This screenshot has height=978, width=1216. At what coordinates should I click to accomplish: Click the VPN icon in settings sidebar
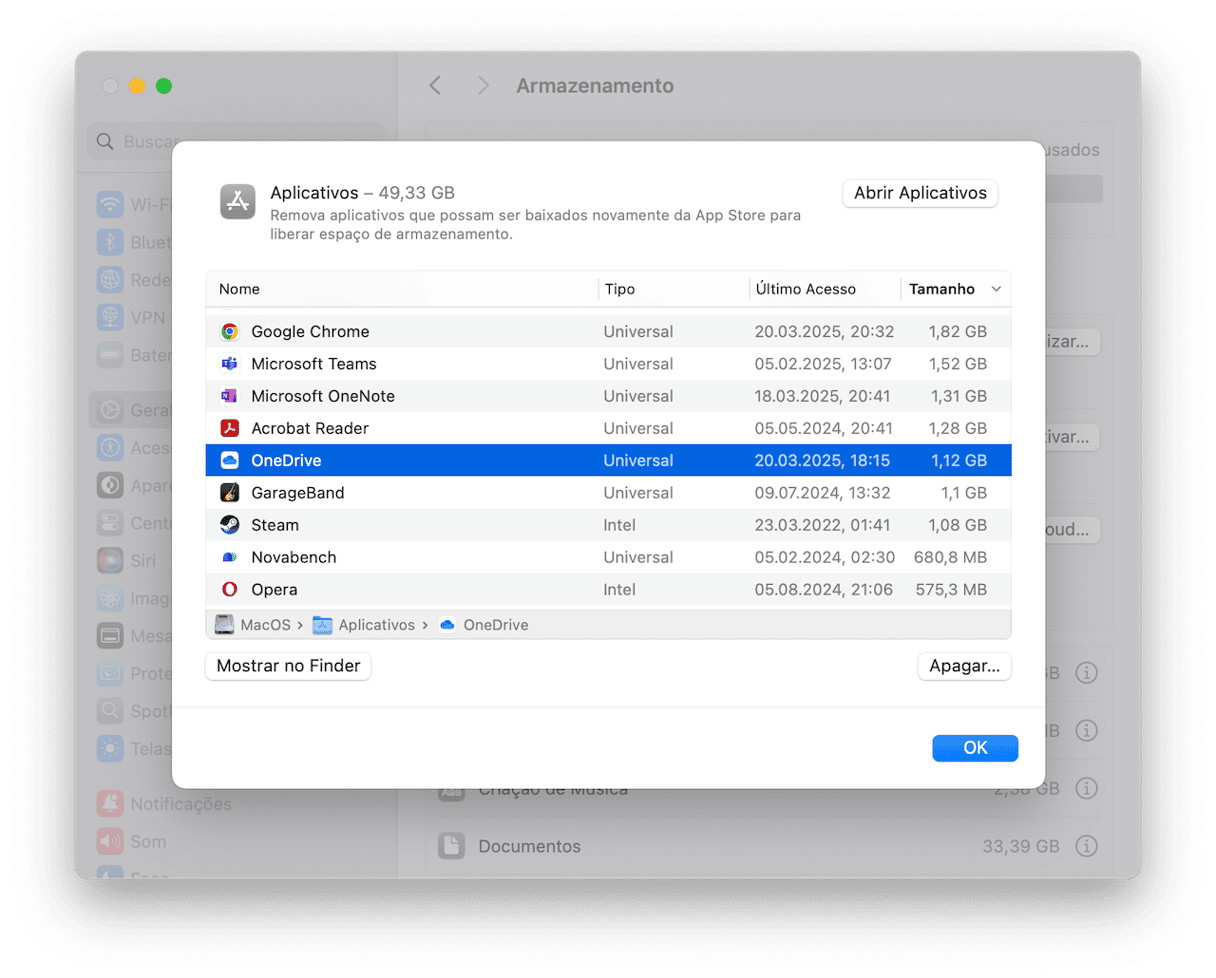click(110, 318)
